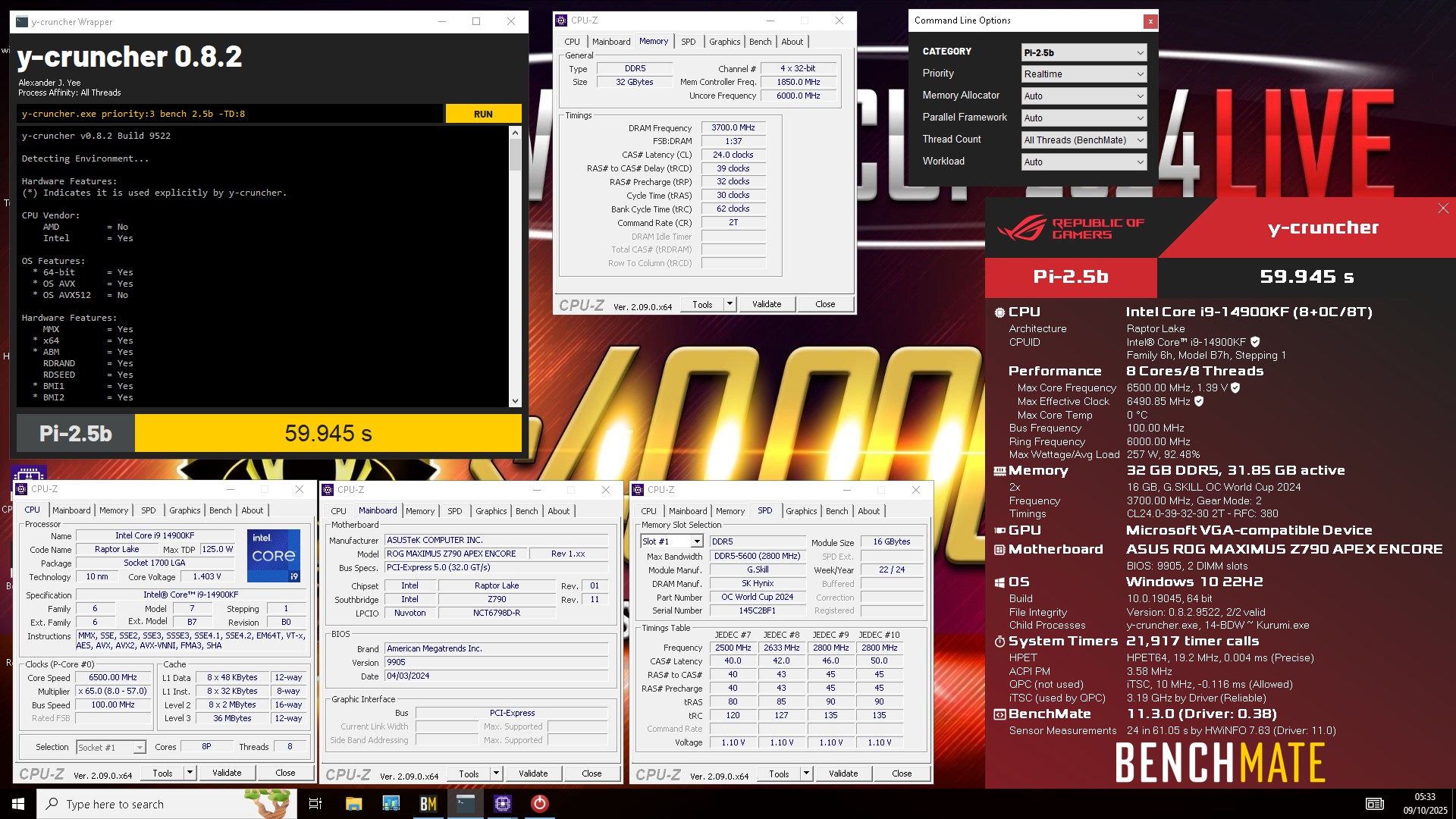Click Close button in CPU-Z SPD window
This screenshot has width=1456, height=819.
(902, 773)
